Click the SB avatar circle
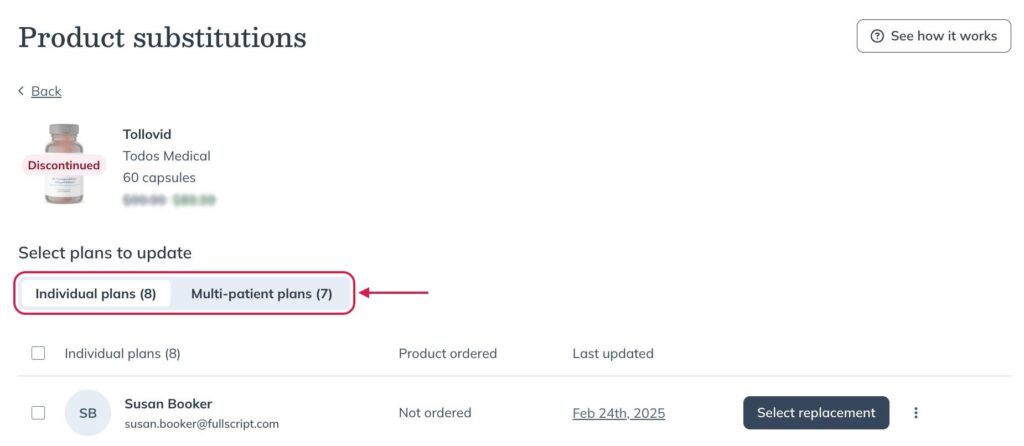 point(88,413)
